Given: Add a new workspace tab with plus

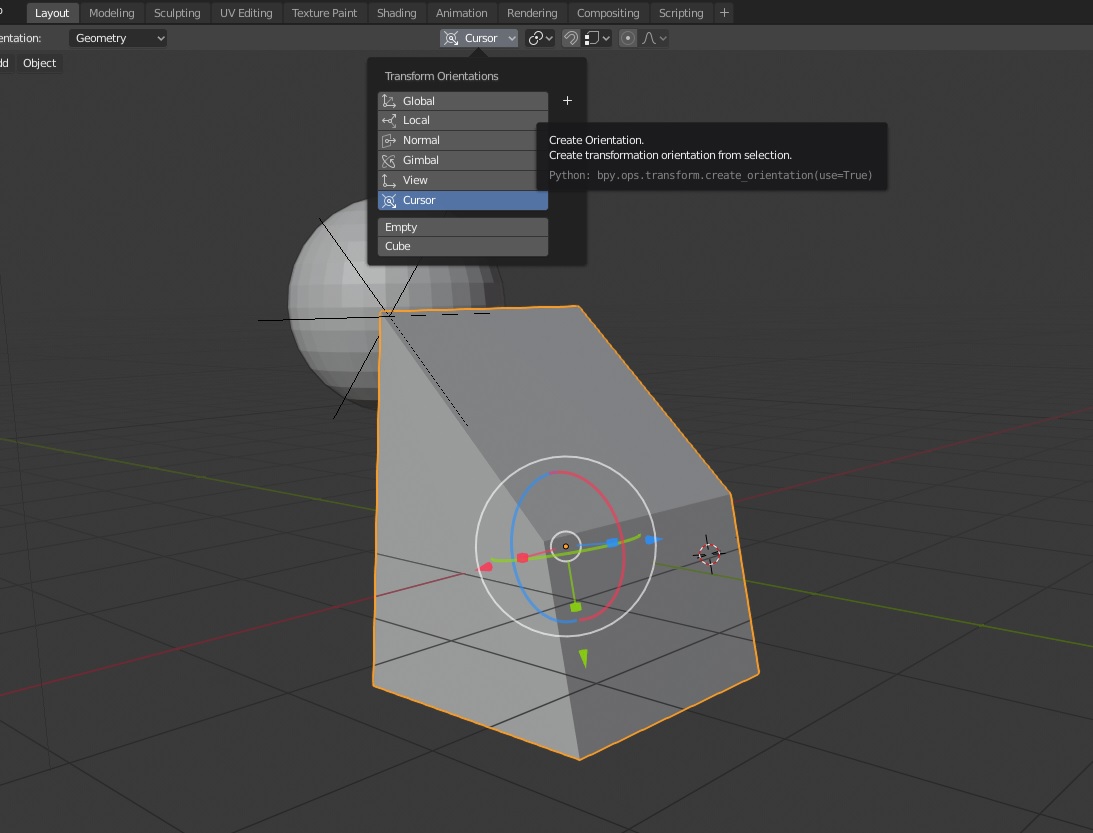Looking at the screenshot, I should [x=725, y=13].
